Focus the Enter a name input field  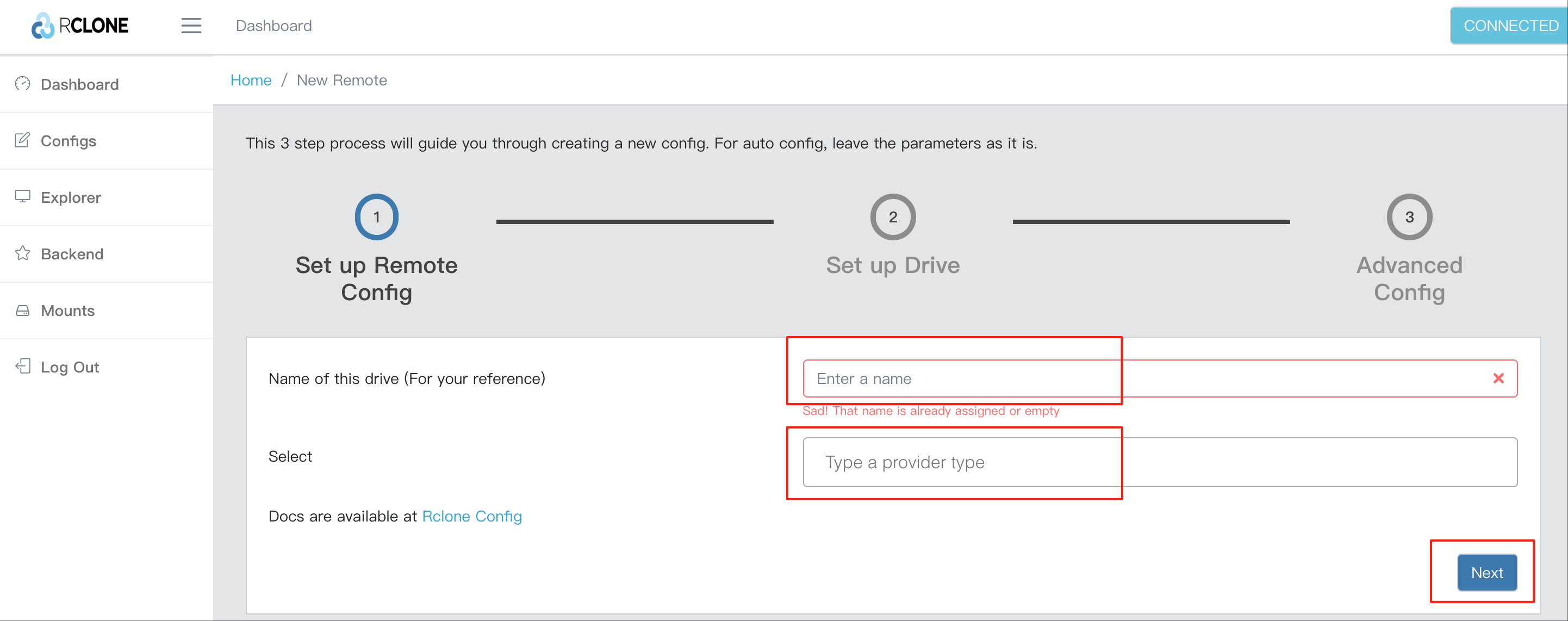[1160, 378]
